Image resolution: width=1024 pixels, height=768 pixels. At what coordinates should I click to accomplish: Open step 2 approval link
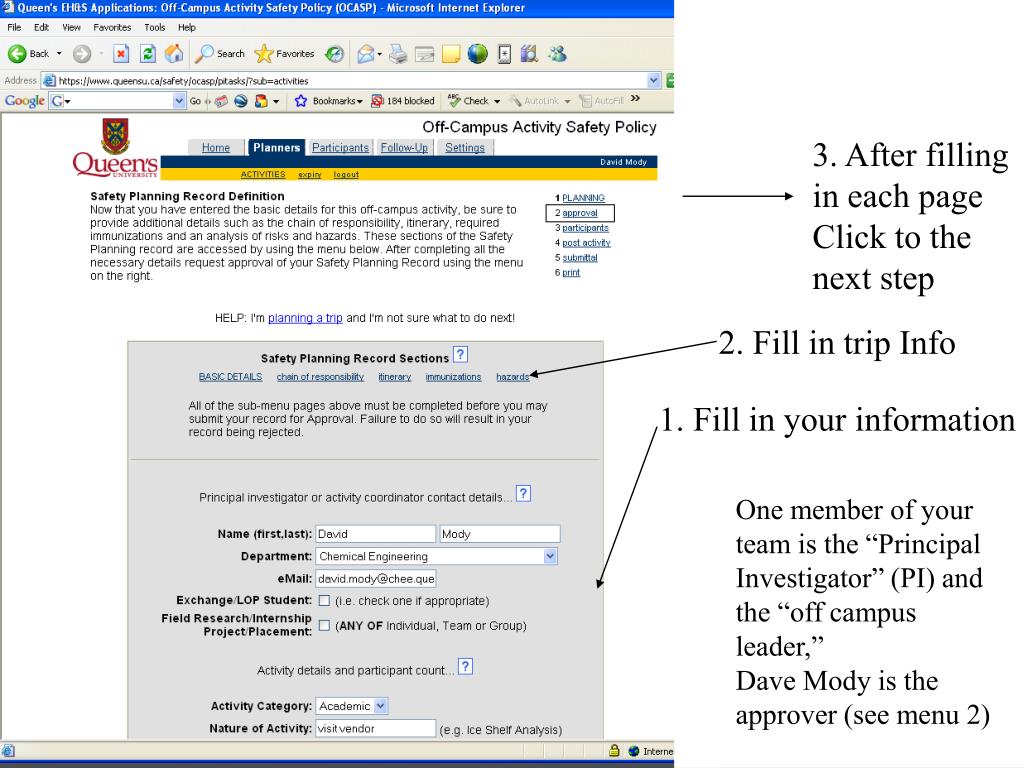pos(580,213)
